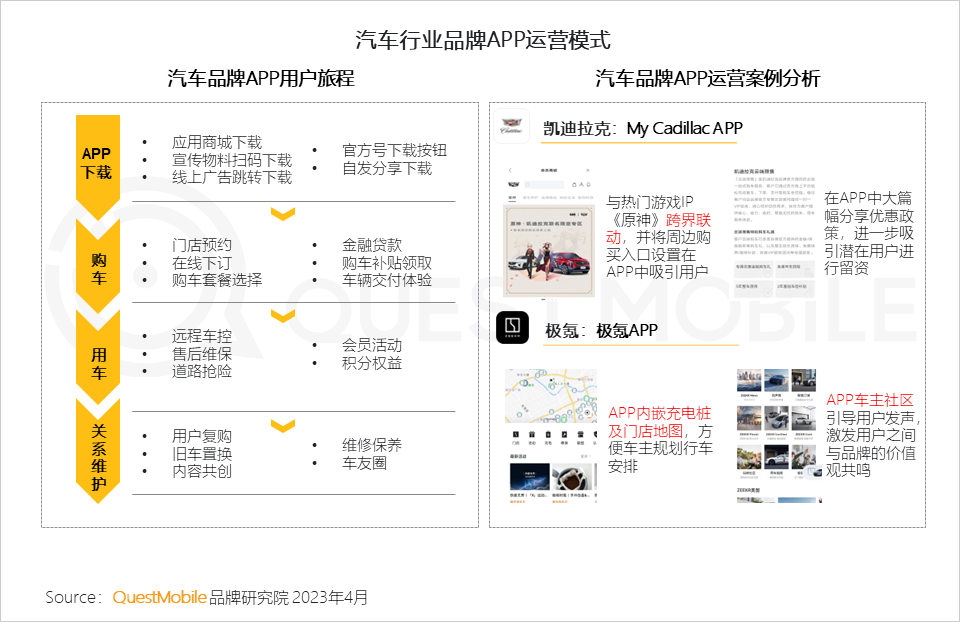Switch to the underlined first tab in Cadillac storefront
Viewport: 960px width, 622px height.
coord(510,194)
